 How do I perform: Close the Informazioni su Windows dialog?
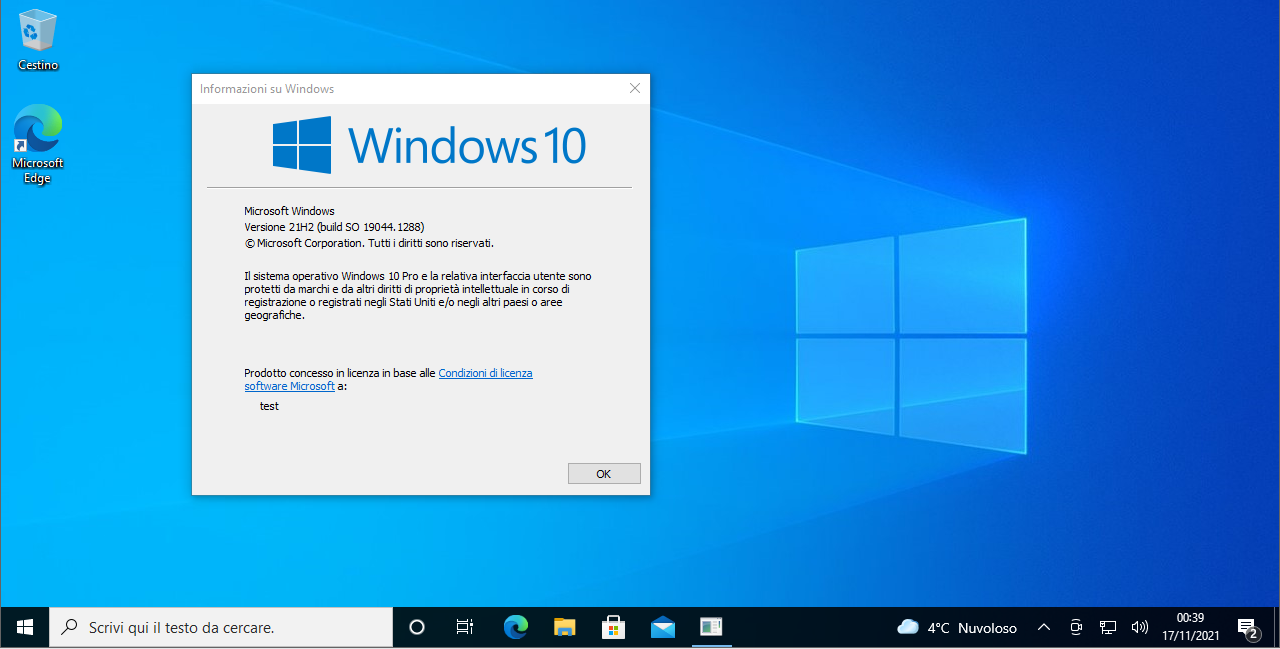[634, 88]
